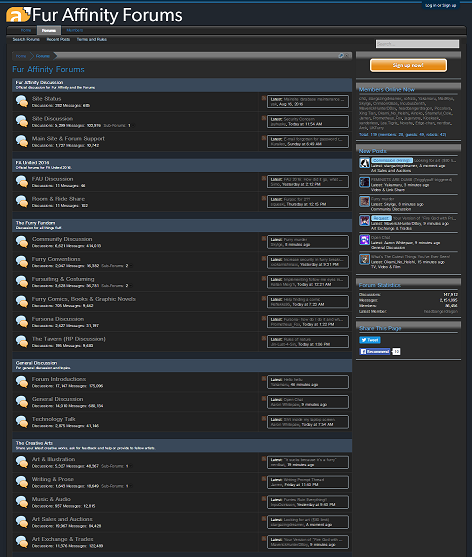The image size is (472, 557).
Task: Click the Community Discussion forum bubble icon
Action: 22,242
